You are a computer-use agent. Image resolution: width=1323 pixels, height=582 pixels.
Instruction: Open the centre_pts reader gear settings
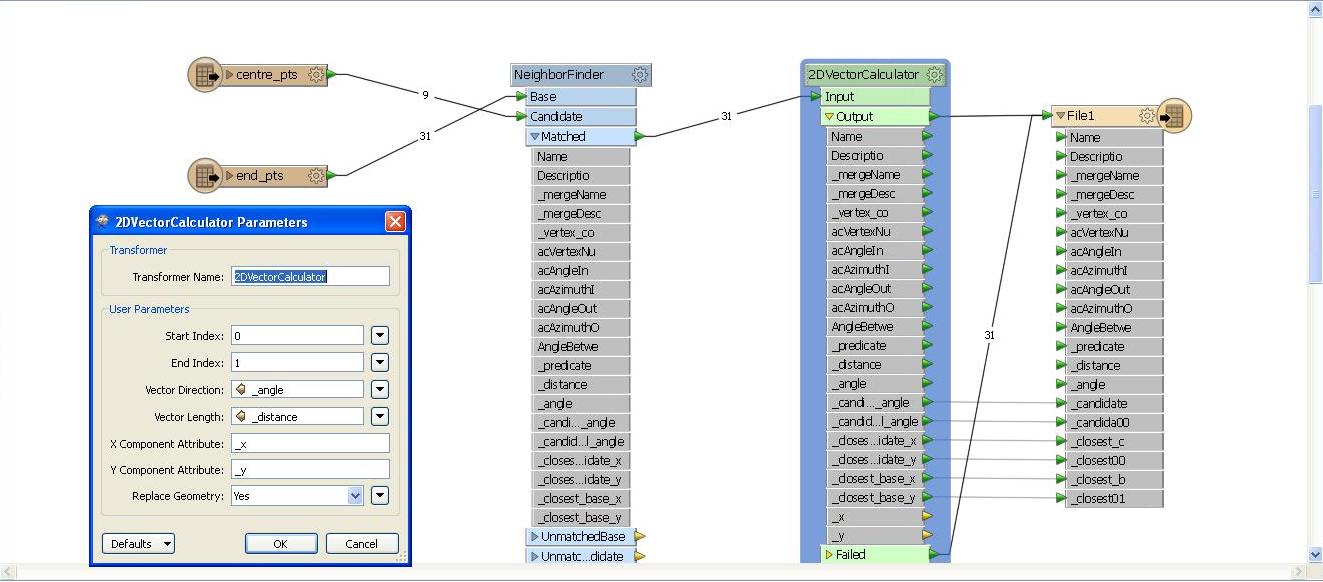click(x=316, y=75)
